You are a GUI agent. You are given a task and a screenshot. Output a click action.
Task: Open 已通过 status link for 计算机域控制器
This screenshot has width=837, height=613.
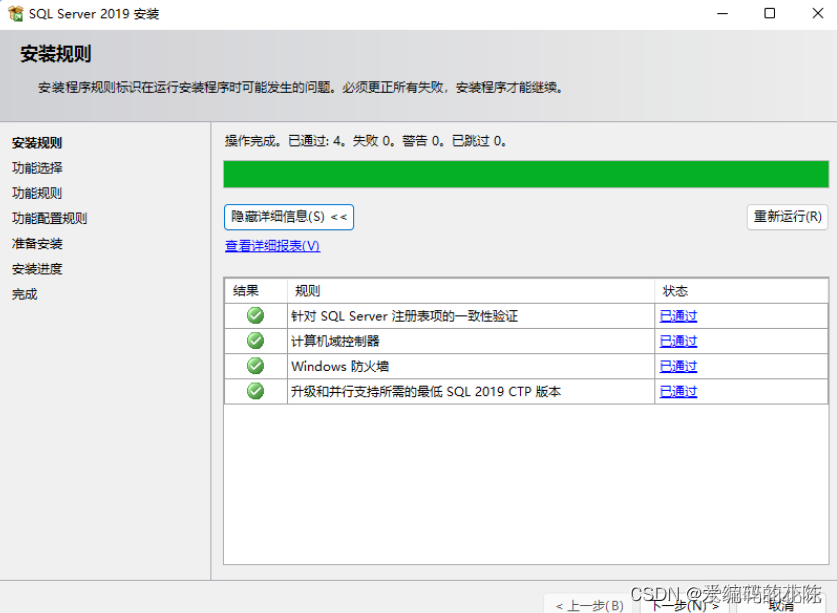point(678,341)
